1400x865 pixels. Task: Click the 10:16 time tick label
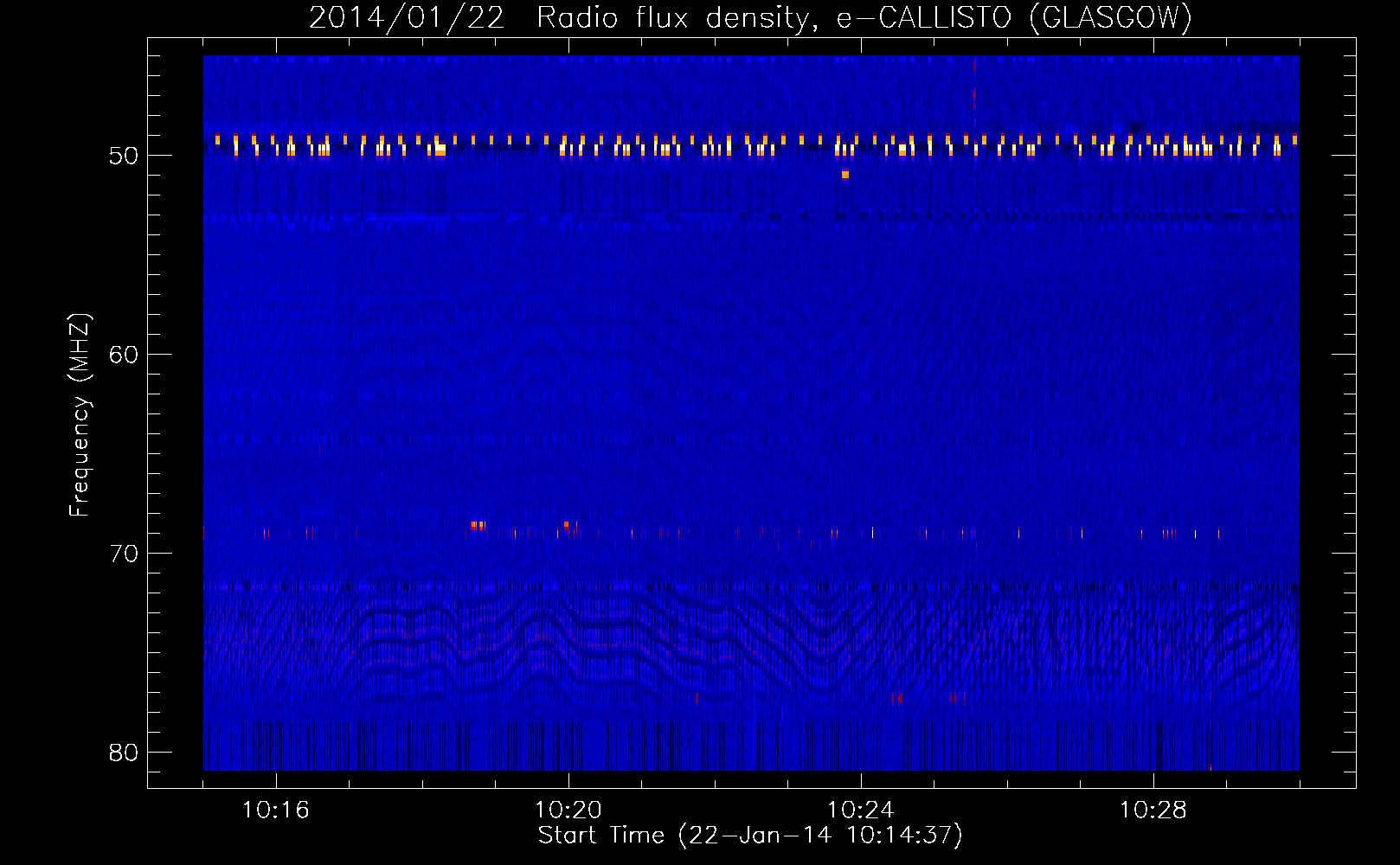tap(276, 811)
